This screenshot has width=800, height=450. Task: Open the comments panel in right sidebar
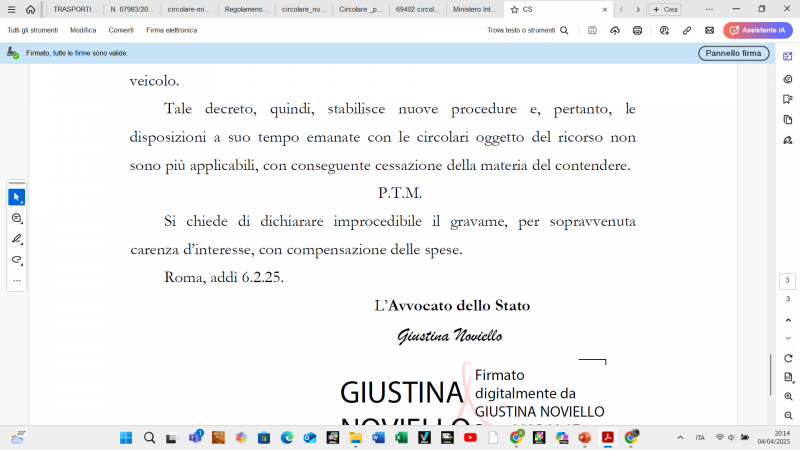coord(788,79)
